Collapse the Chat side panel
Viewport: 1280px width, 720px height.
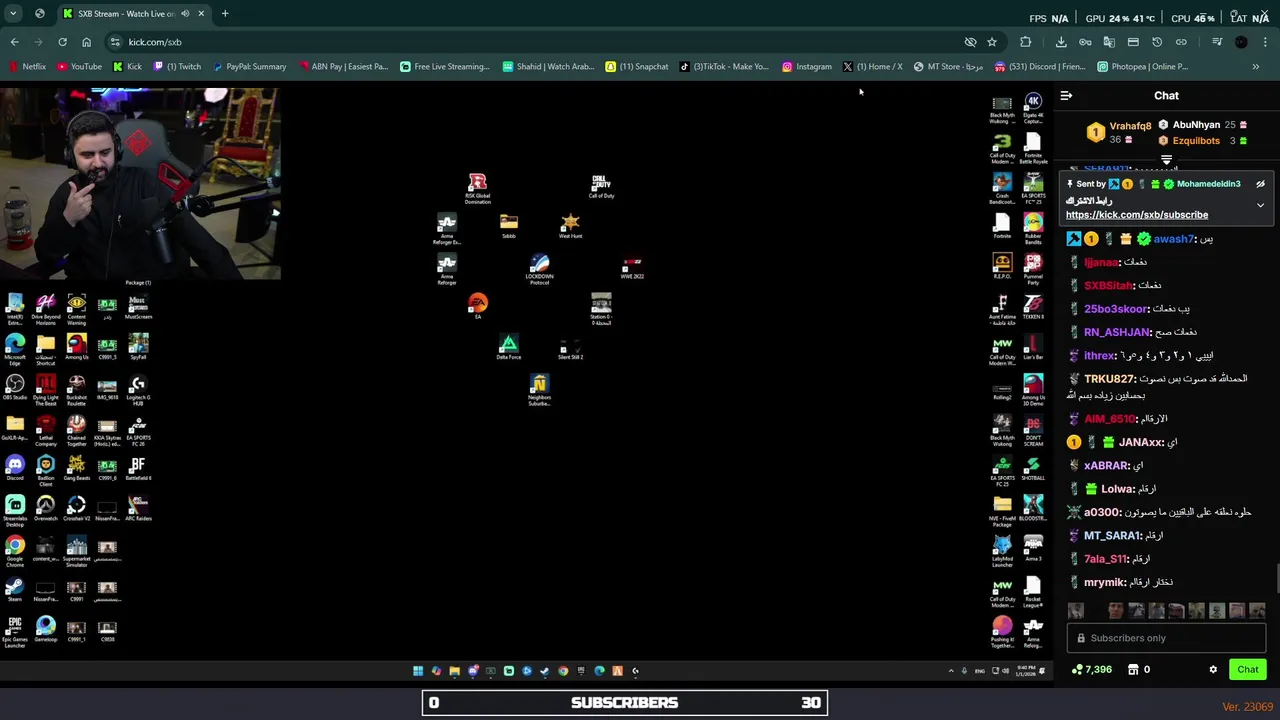click(x=1066, y=96)
